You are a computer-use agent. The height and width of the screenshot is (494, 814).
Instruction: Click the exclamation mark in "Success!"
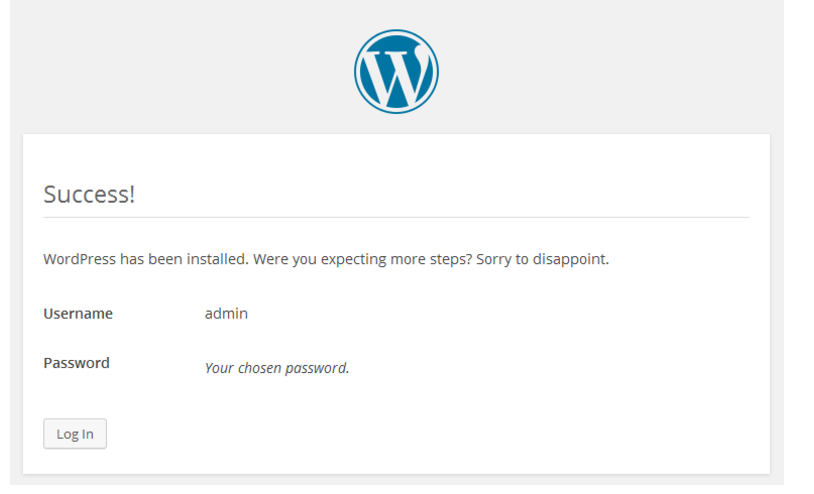132,195
